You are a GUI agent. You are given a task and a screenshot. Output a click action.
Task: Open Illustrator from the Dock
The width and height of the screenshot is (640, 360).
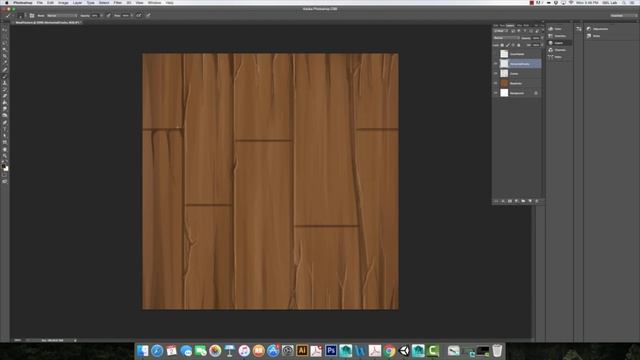(x=302, y=350)
